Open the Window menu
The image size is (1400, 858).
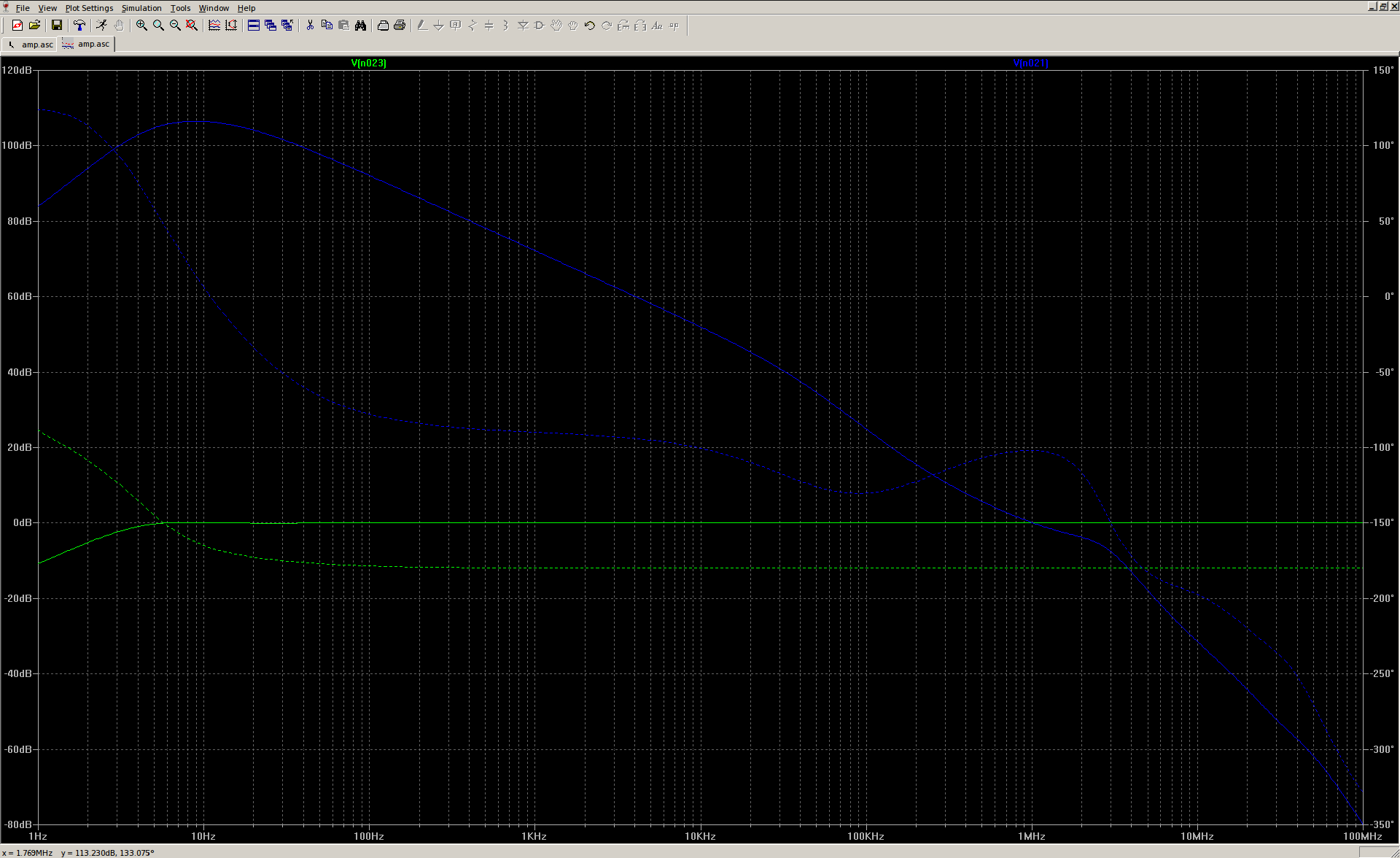(214, 8)
